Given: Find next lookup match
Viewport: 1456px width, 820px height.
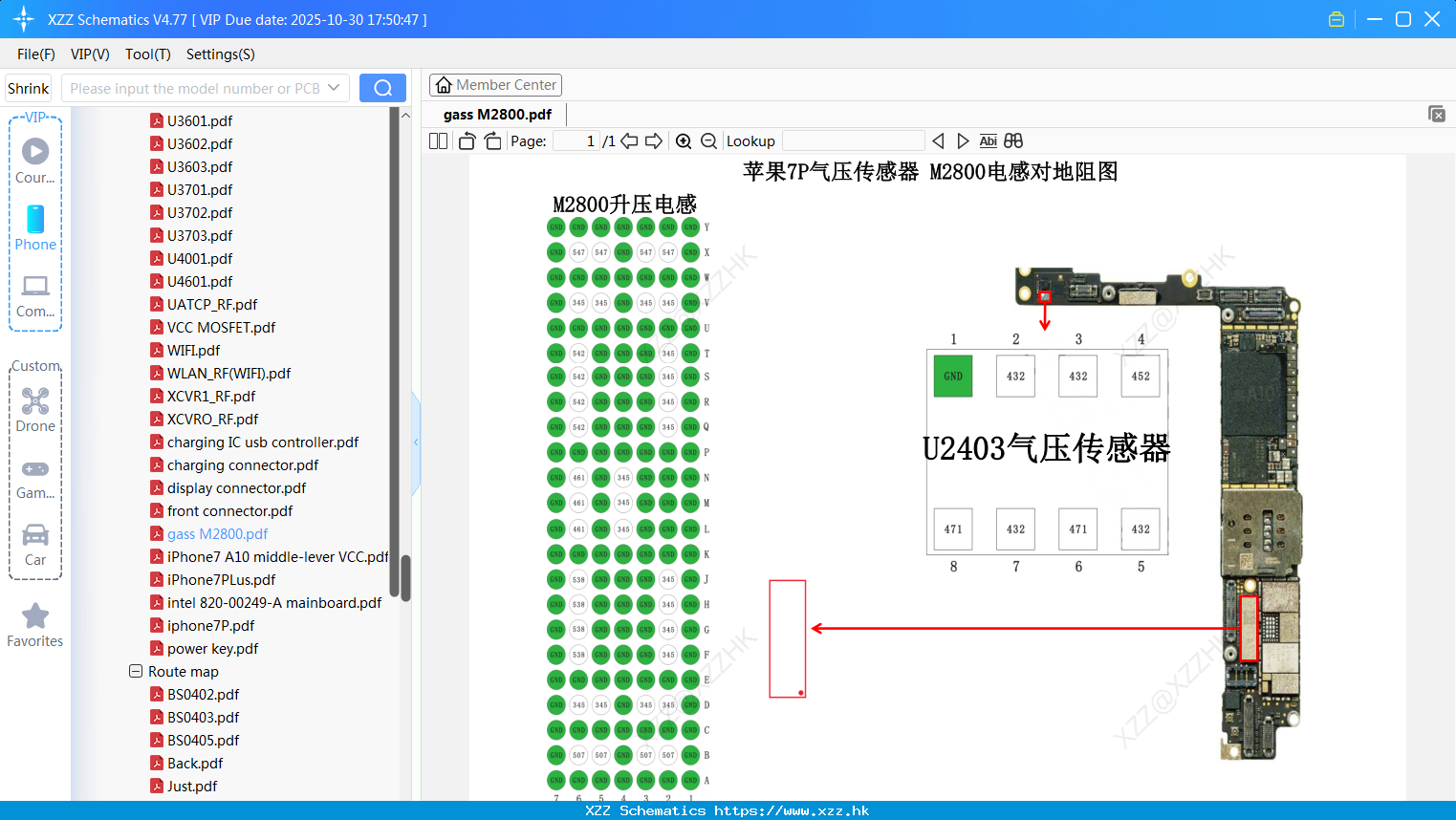Looking at the screenshot, I should coord(963,140).
